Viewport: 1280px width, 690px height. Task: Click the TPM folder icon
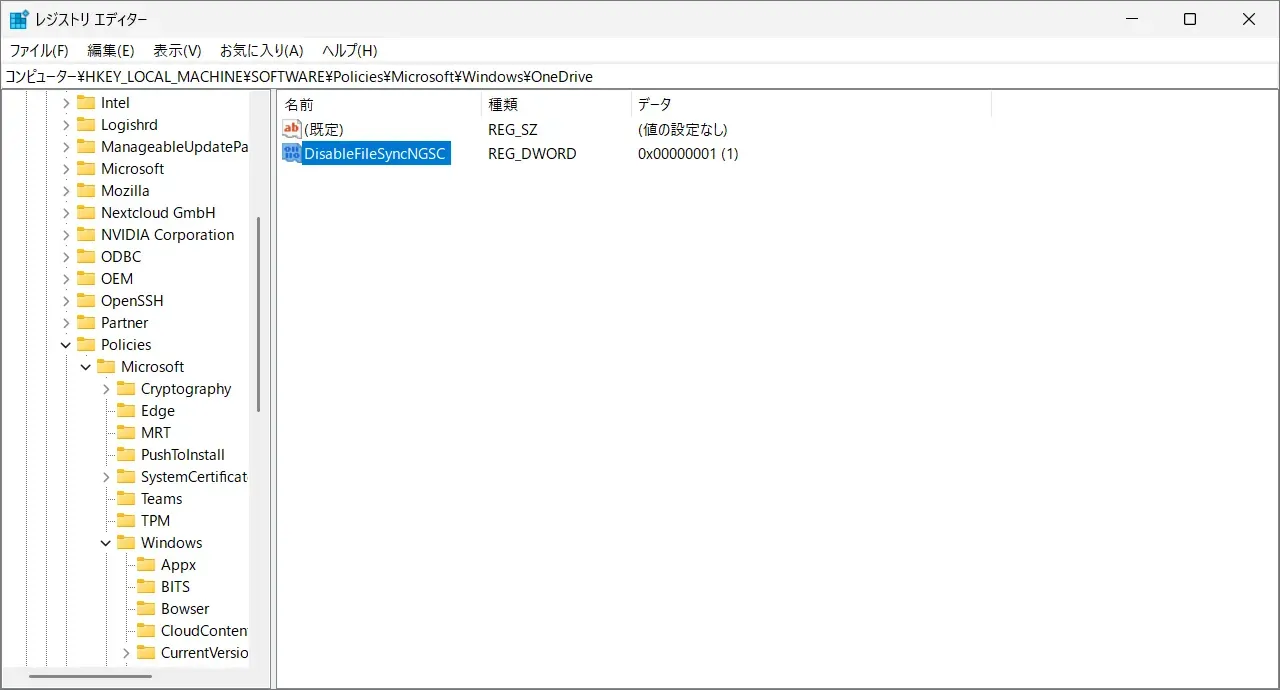pos(126,521)
